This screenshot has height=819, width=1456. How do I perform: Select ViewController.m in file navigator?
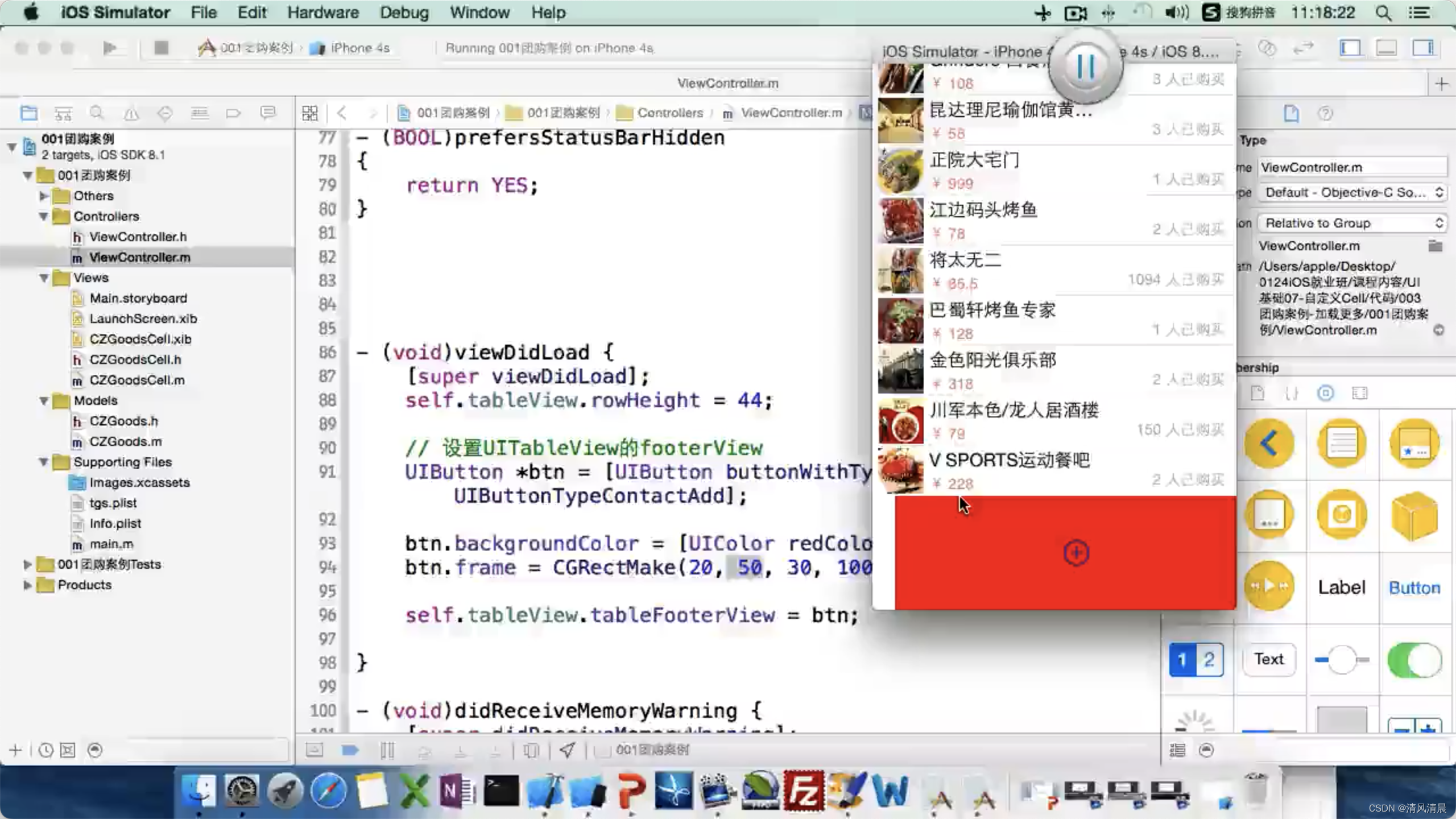(x=139, y=257)
